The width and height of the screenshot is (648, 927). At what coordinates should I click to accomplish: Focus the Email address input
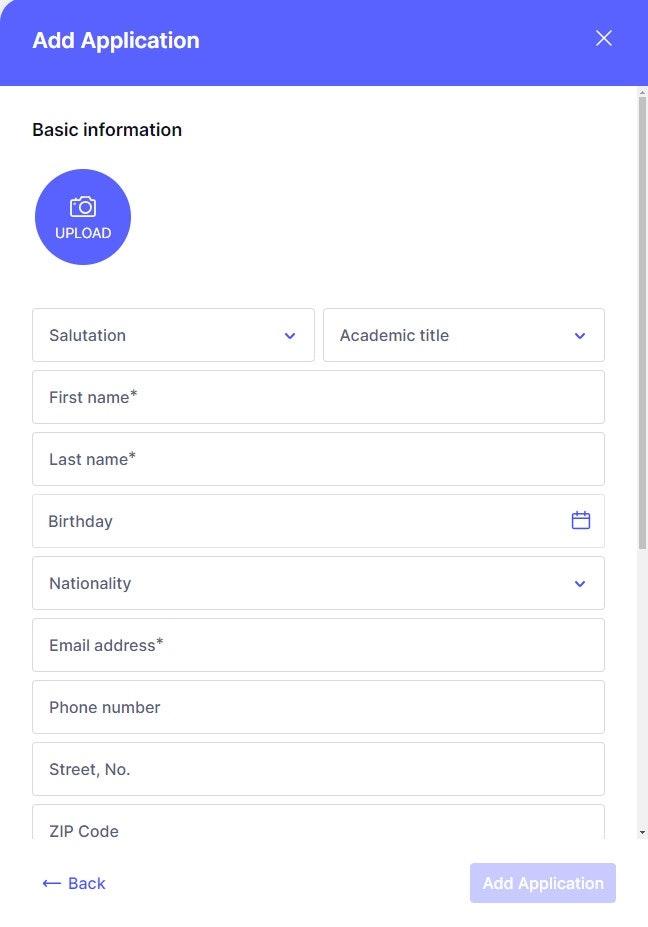(318, 645)
